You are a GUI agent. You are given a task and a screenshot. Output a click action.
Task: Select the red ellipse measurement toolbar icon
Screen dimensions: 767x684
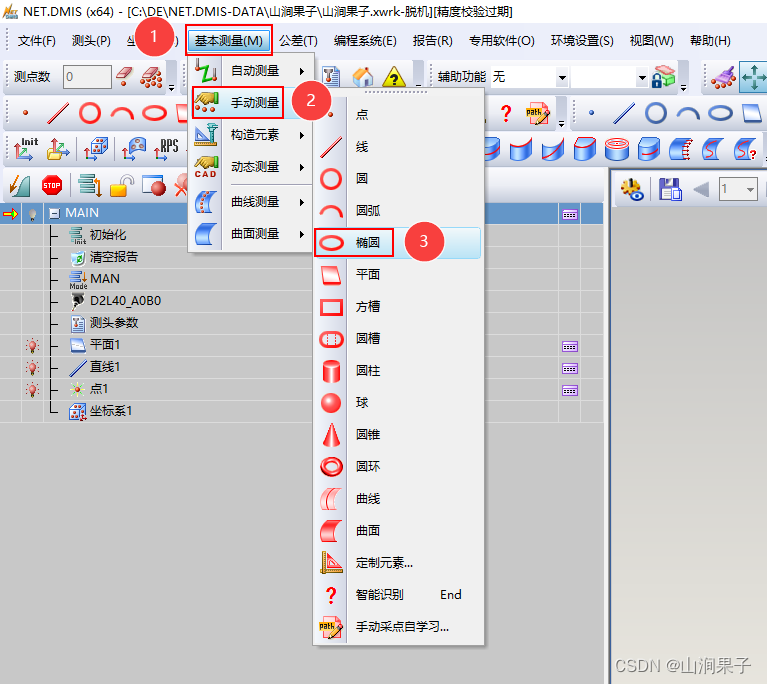coord(155,113)
